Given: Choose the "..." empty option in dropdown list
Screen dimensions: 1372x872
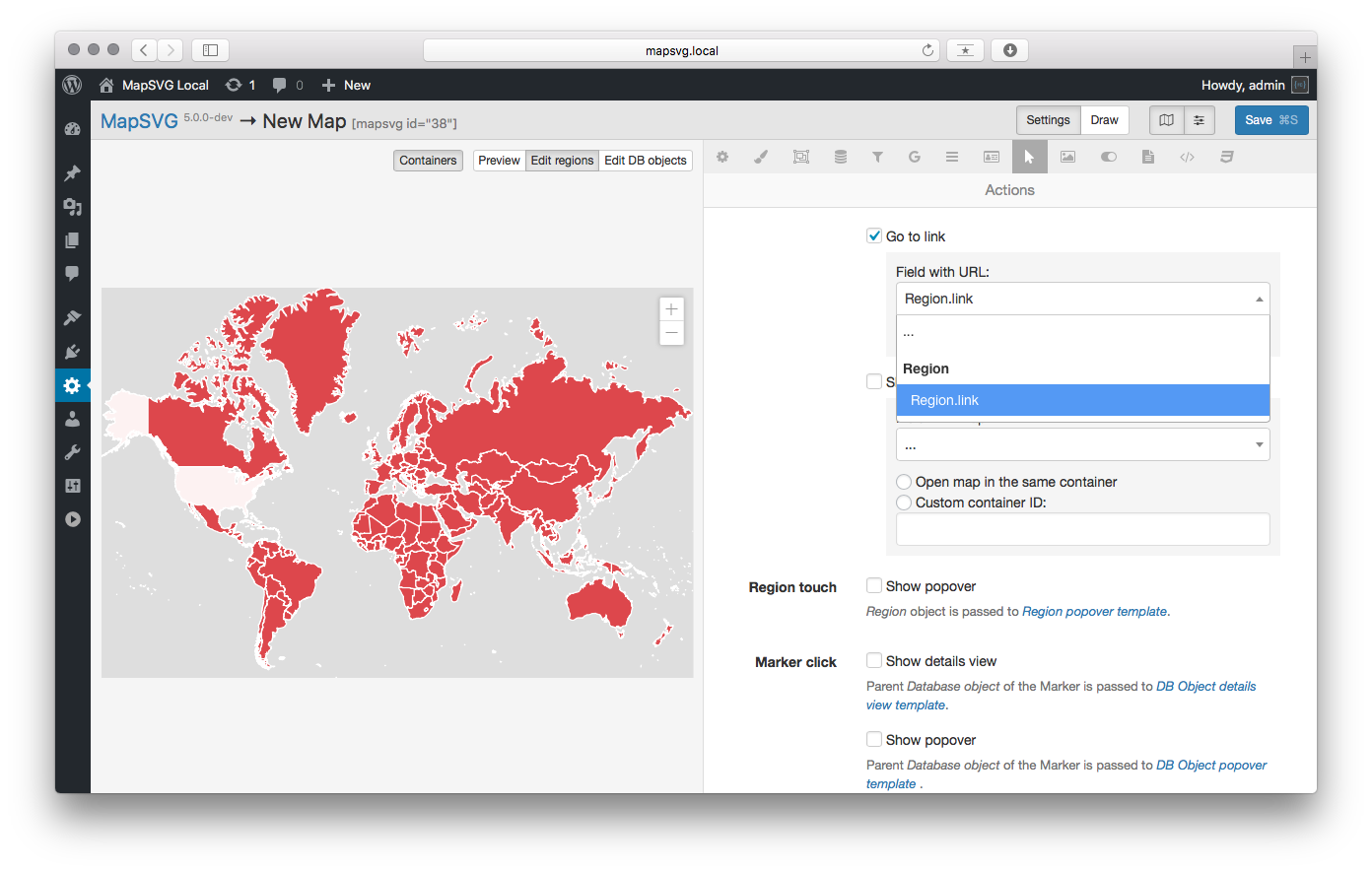Looking at the screenshot, I should pos(1082,333).
